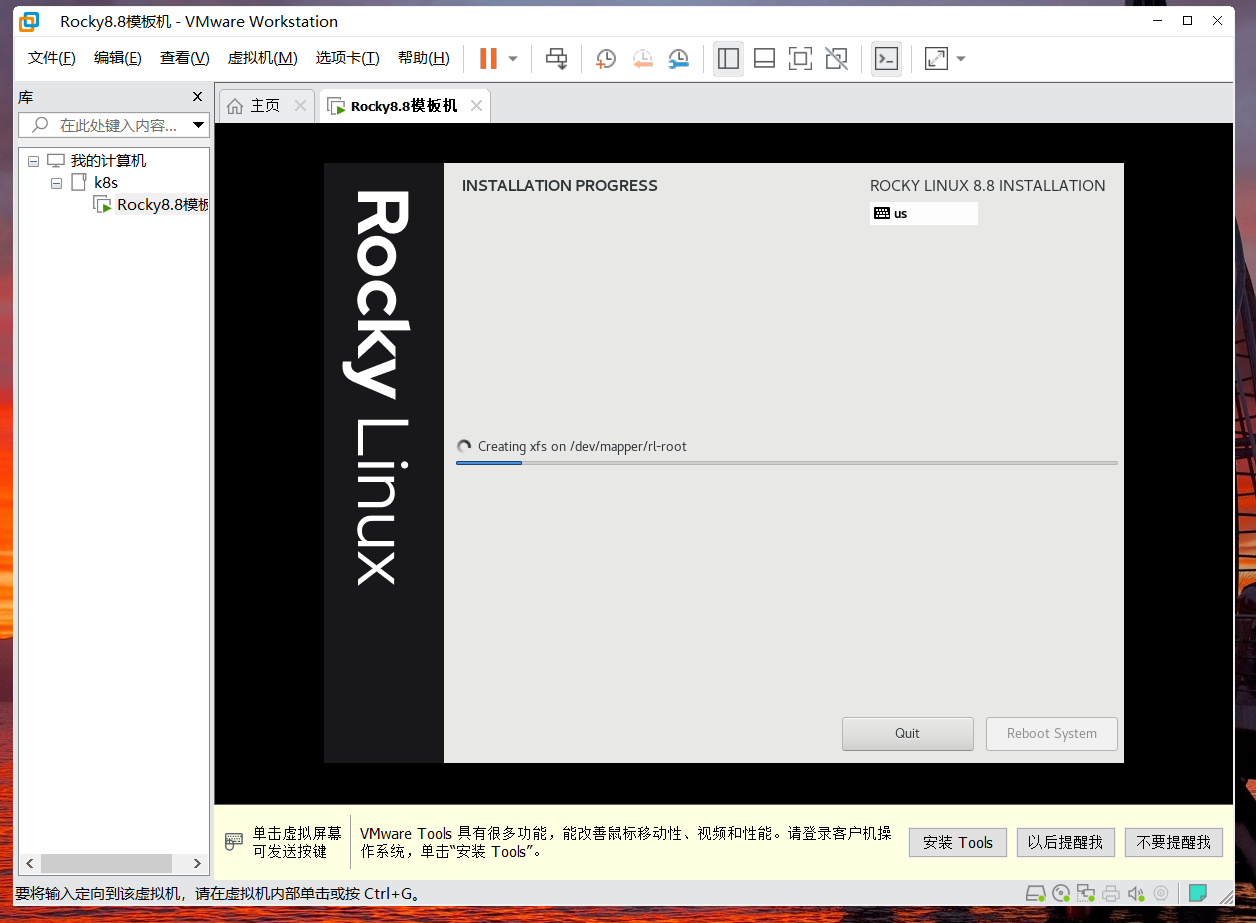Open the 选项卡(T) menu
This screenshot has height=923, width=1256.
tap(348, 58)
